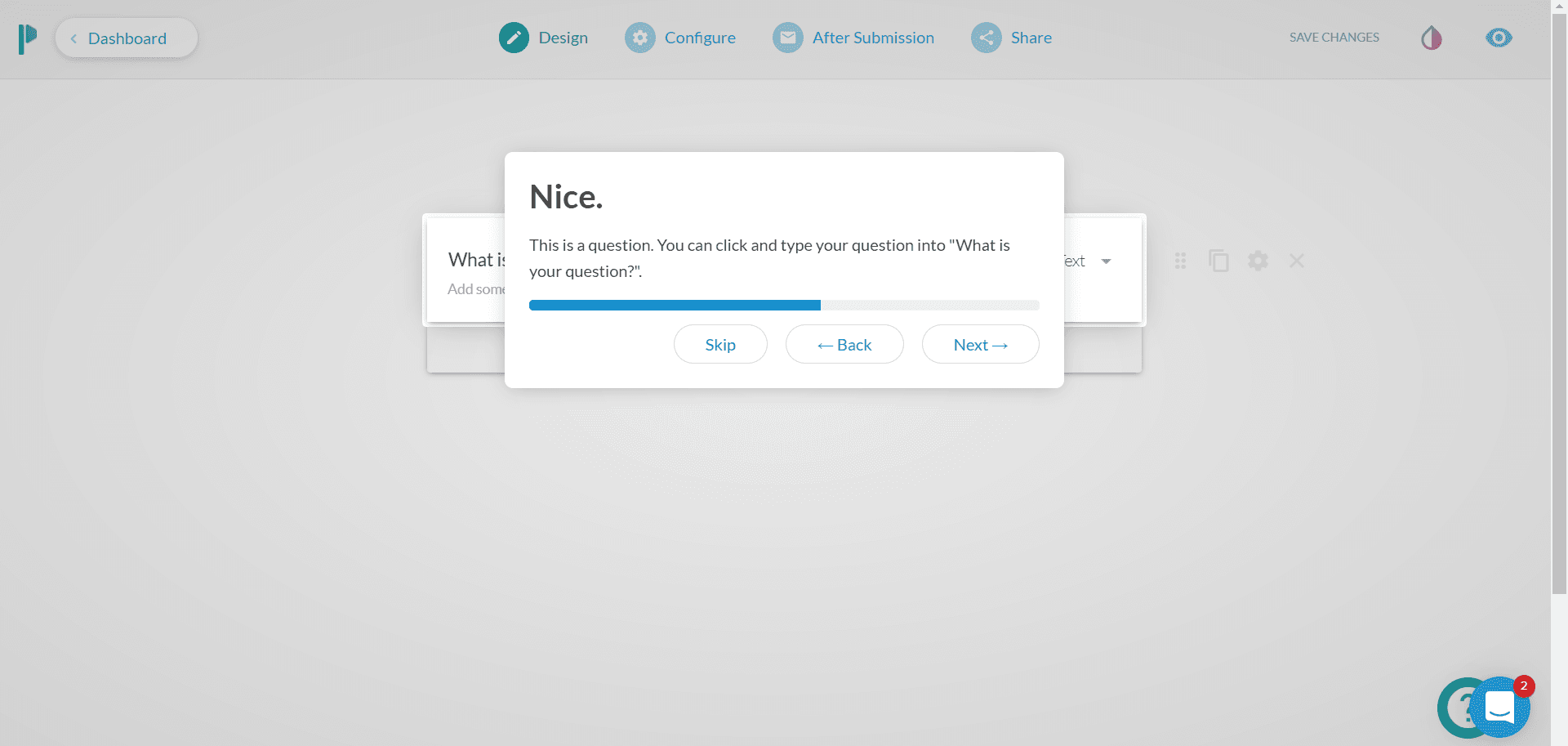Image resolution: width=1568 pixels, height=746 pixels.
Task: Click SAVE CHANGES
Action: pyautogui.click(x=1334, y=38)
